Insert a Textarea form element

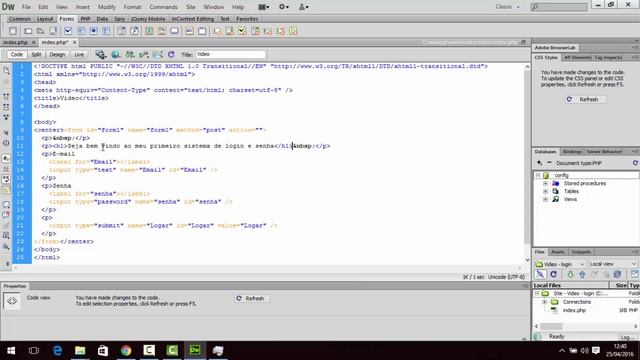pyautogui.click(x=53, y=31)
